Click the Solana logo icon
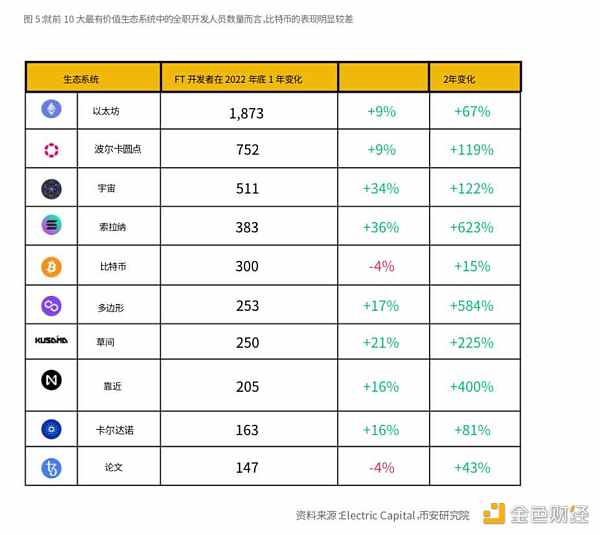 point(50,227)
